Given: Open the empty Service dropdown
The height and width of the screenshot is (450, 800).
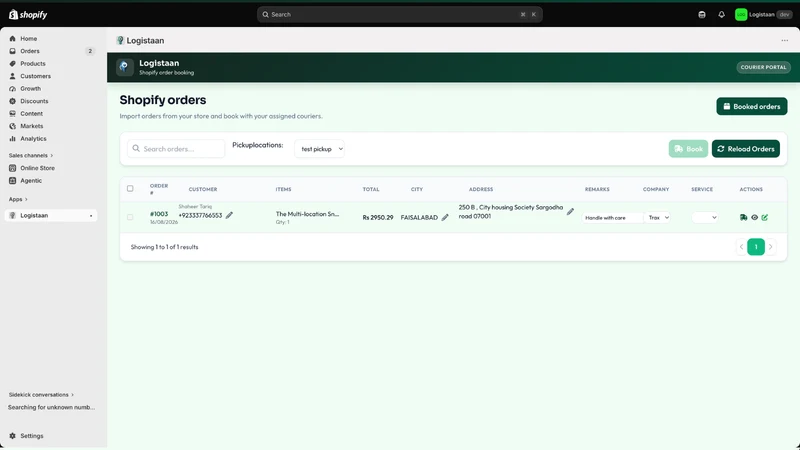Looking at the screenshot, I should click(705, 217).
